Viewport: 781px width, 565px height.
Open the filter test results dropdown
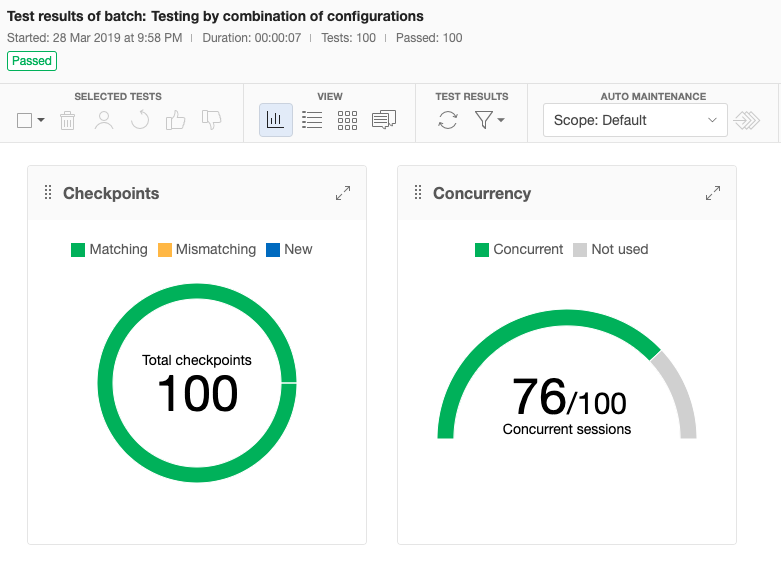click(489, 120)
